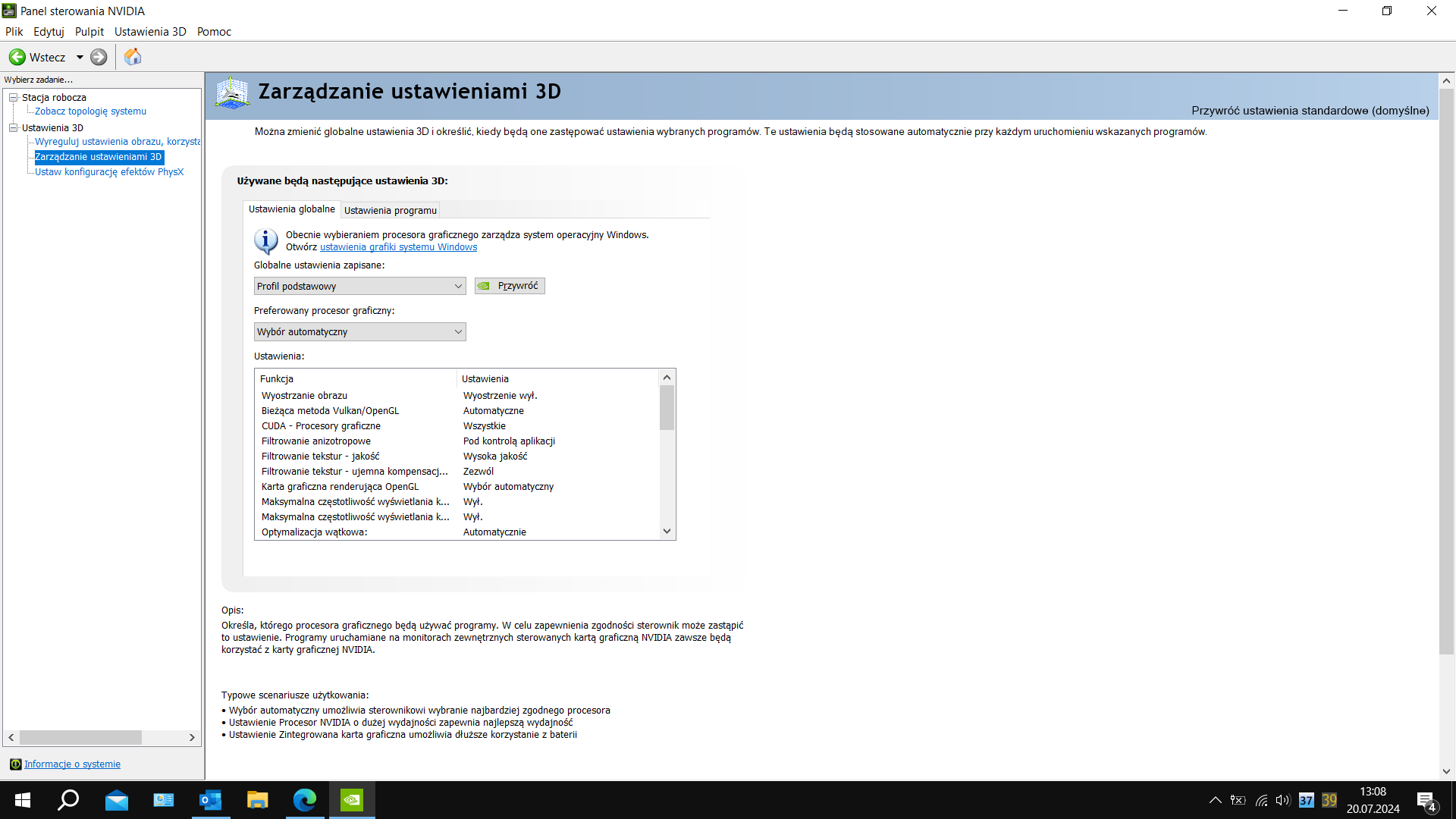Select Wyreguluj ustawienia obrazu tree item
The width and height of the screenshot is (1456, 819).
118,142
